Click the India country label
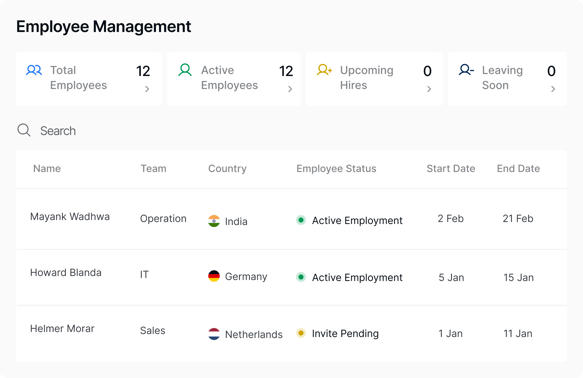 pyautogui.click(x=236, y=221)
